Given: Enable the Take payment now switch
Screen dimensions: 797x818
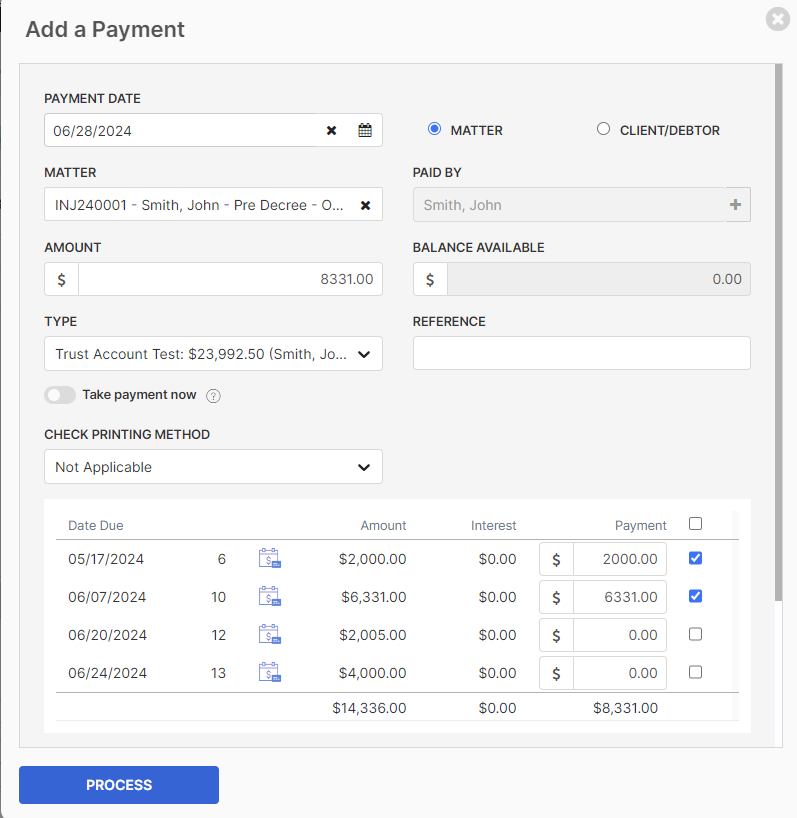Looking at the screenshot, I should coord(60,395).
